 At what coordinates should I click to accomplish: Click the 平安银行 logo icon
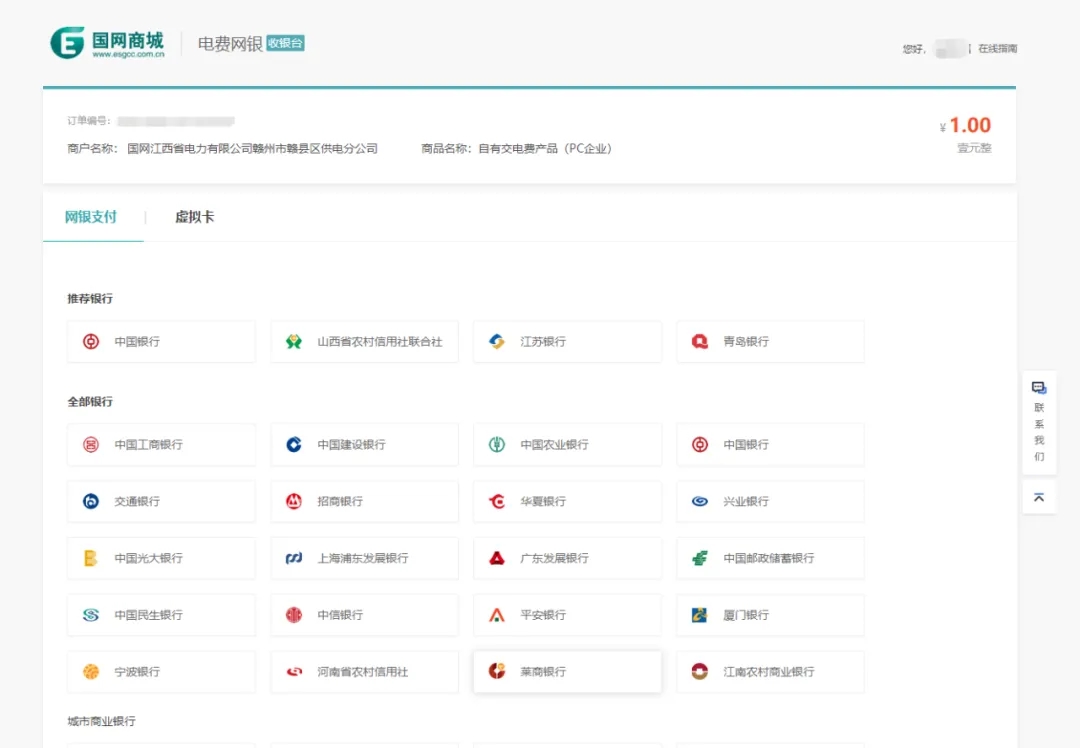coord(497,615)
